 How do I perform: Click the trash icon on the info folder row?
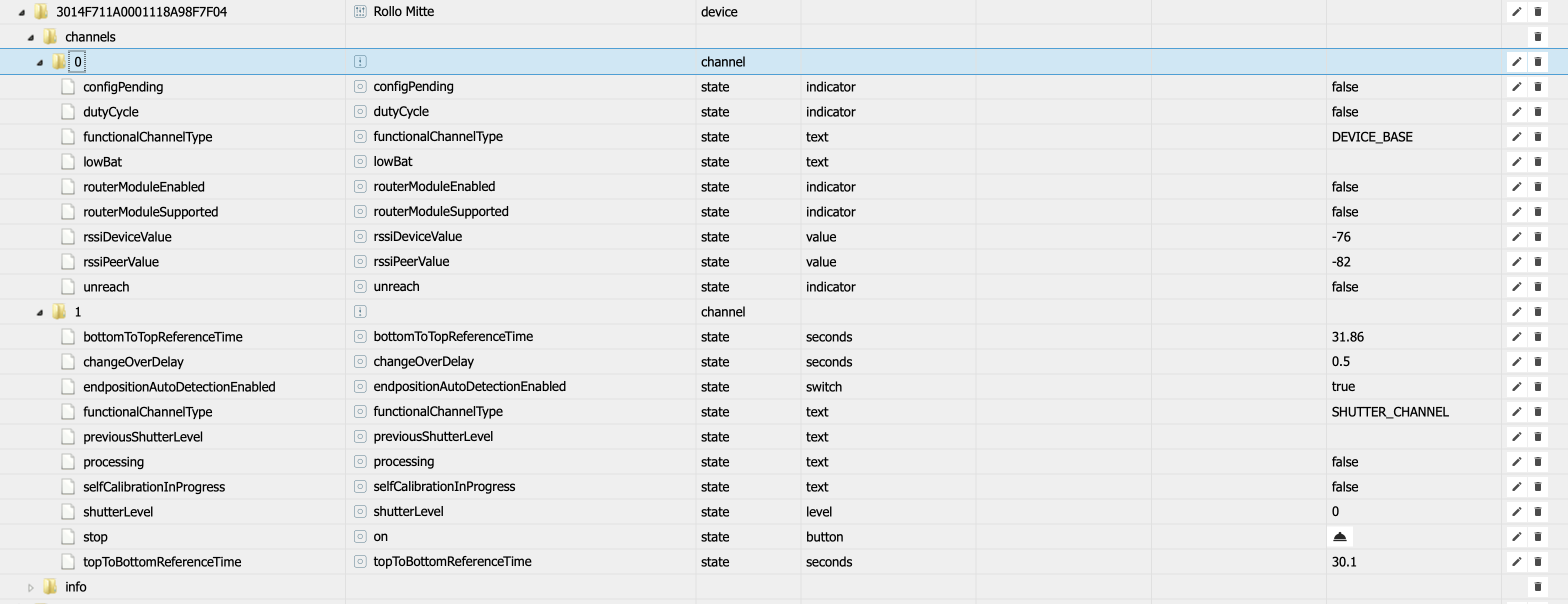point(1538,586)
